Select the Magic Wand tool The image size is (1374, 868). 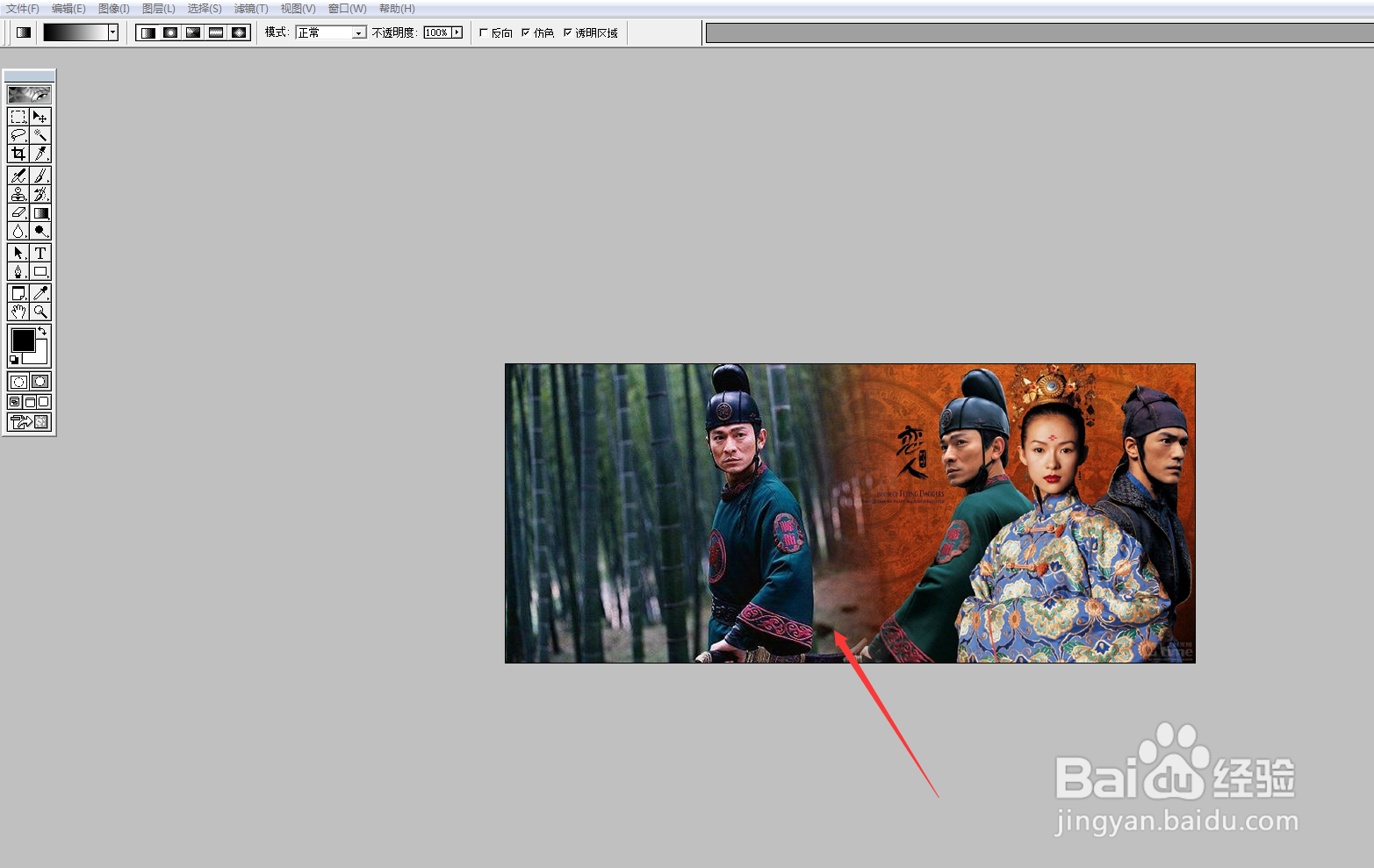40,135
